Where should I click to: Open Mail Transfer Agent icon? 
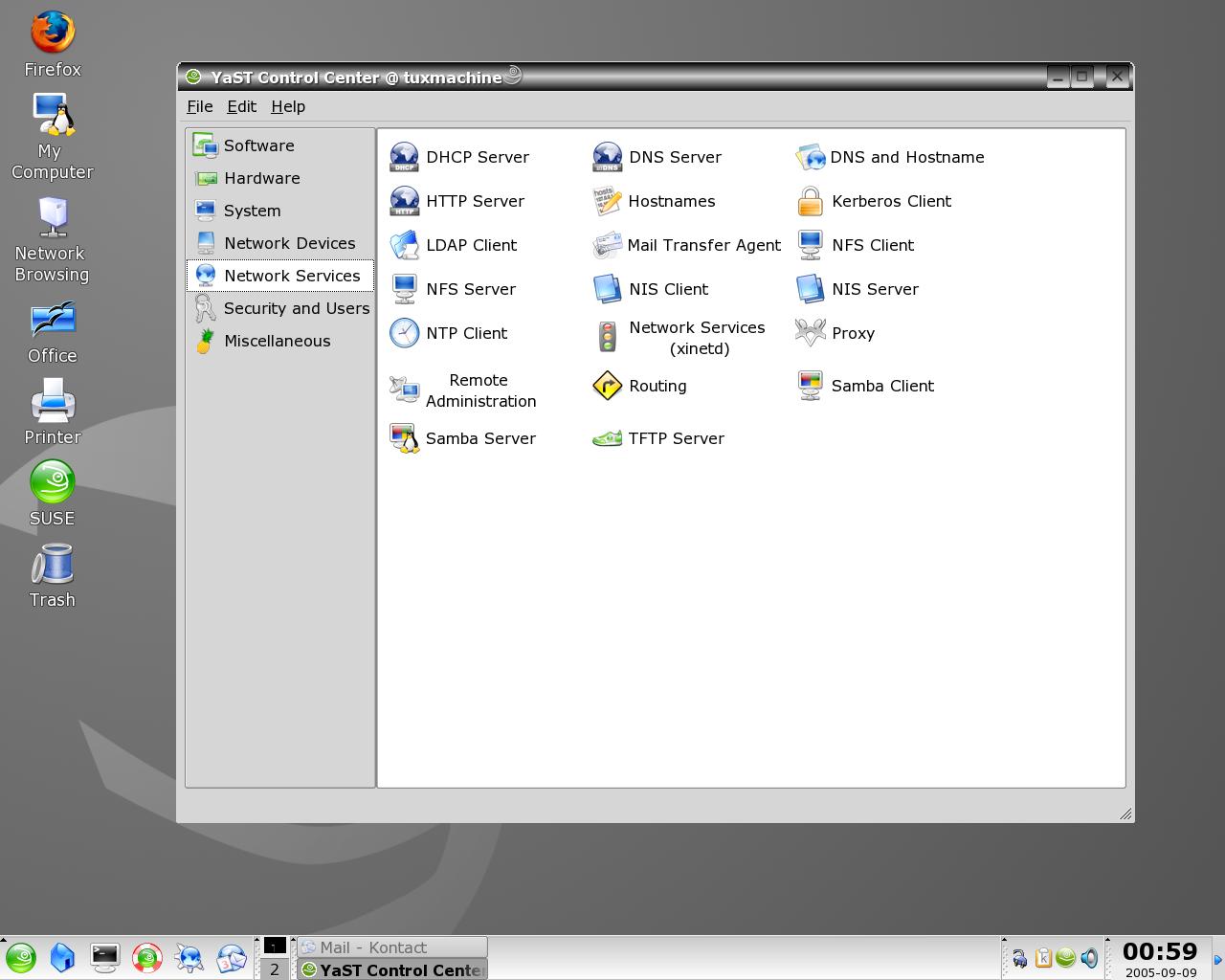coord(608,245)
